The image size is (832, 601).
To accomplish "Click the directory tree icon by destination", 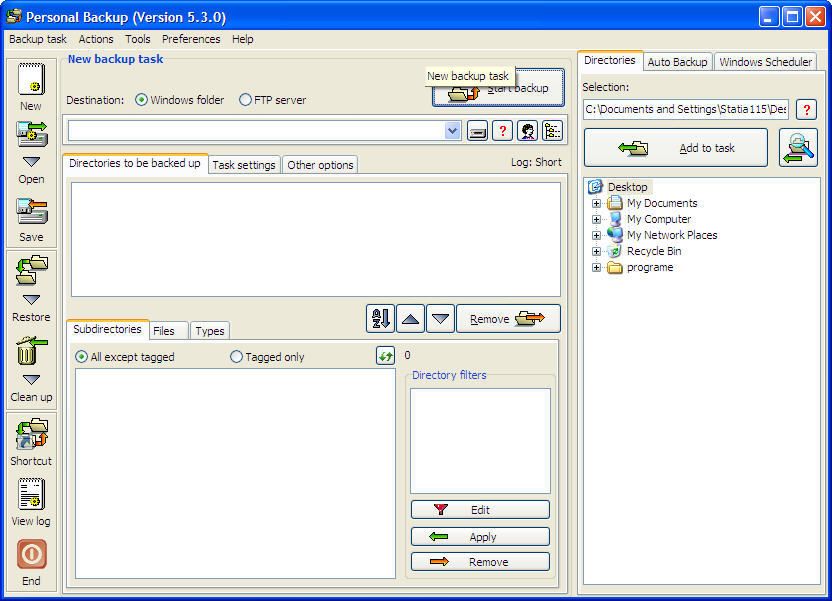I will tap(552, 130).
